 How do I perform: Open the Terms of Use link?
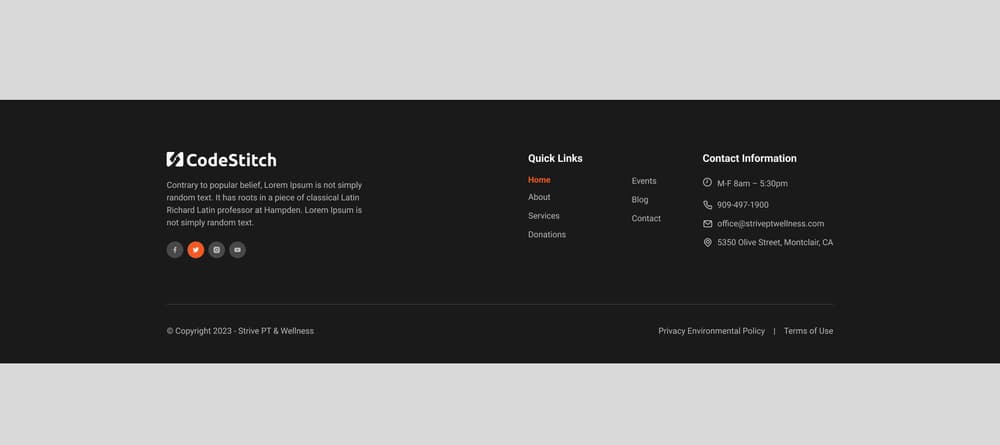point(808,331)
